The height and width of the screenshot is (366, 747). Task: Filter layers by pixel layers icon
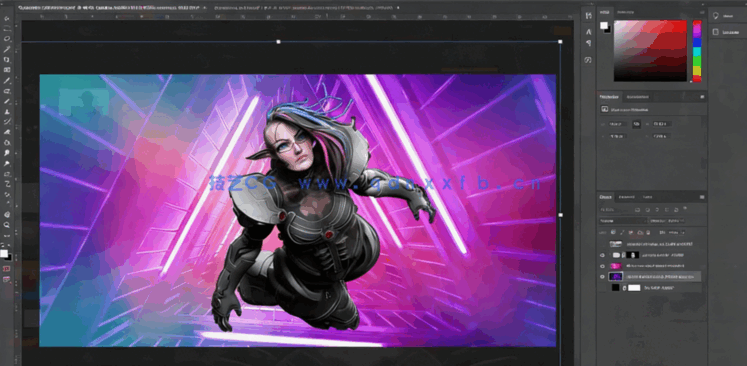click(637, 210)
